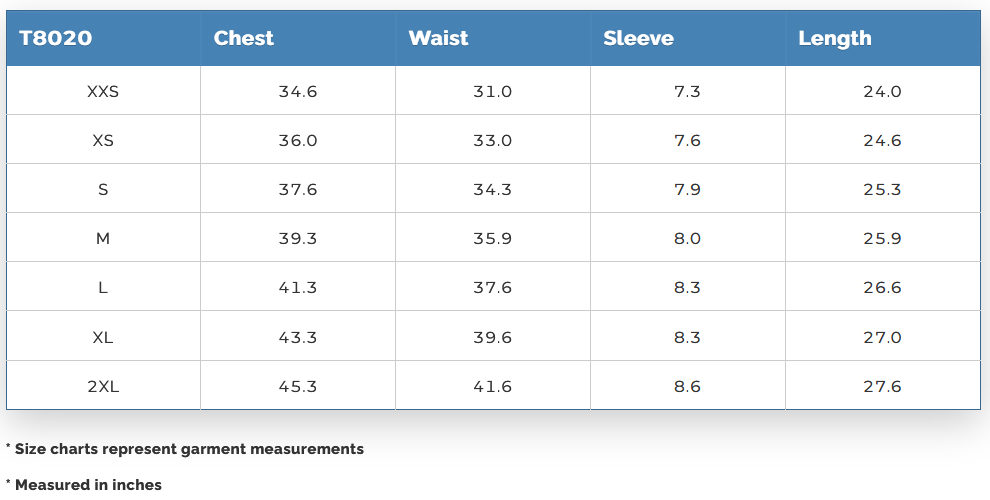Click sleeve value 8.6 for 2XL
990x500 pixels.
[688, 386]
